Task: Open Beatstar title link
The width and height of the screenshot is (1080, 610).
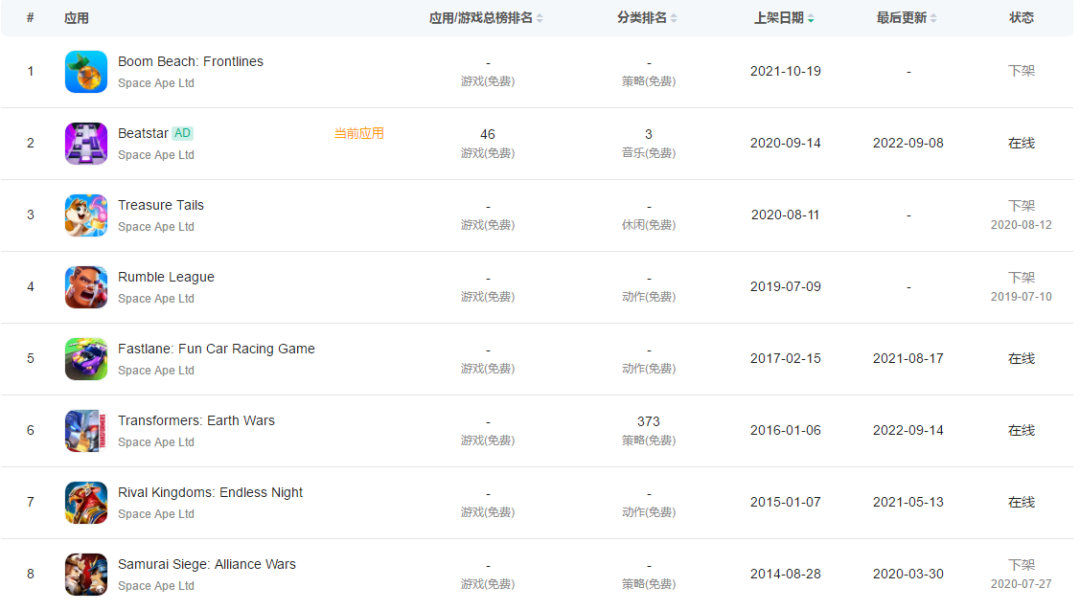Action: 143,133
